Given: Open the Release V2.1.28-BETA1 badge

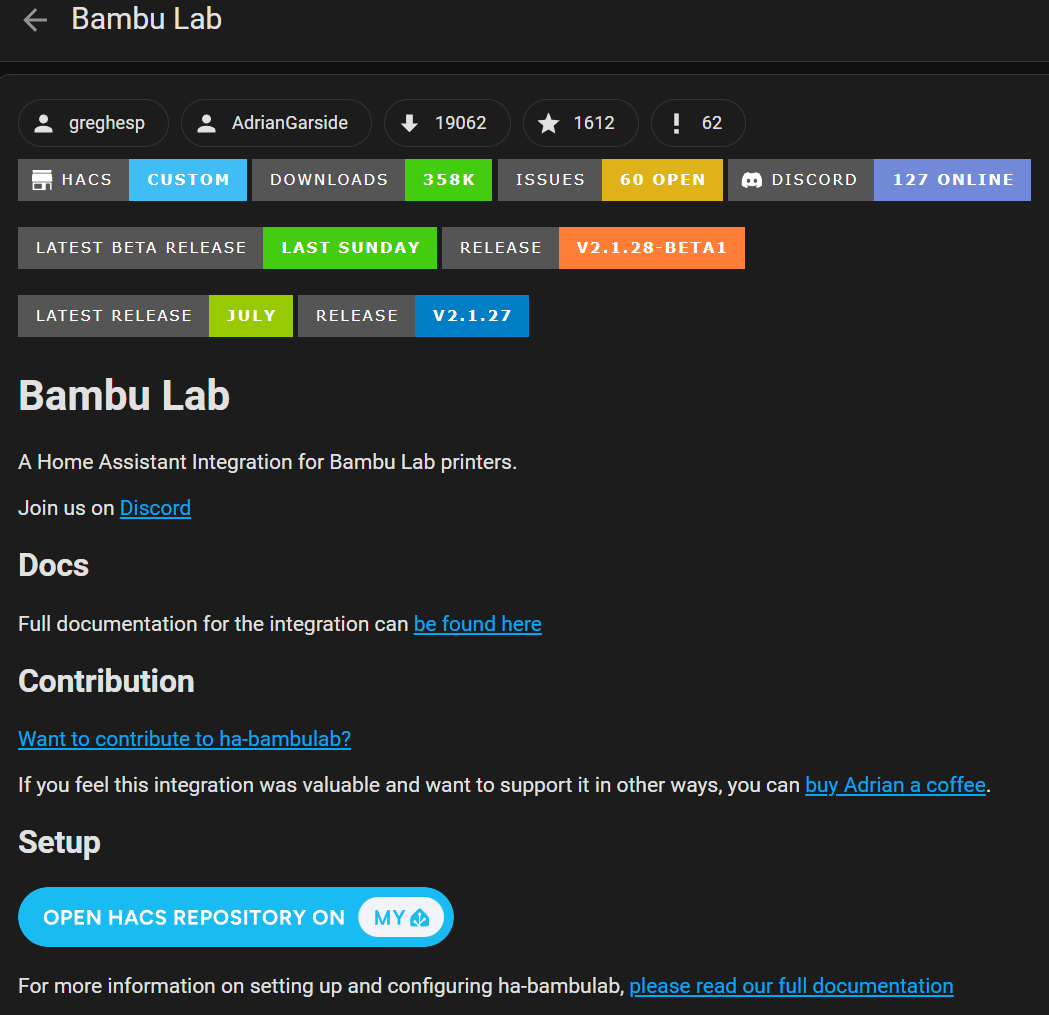Looking at the screenshot, I should (593, 248).
